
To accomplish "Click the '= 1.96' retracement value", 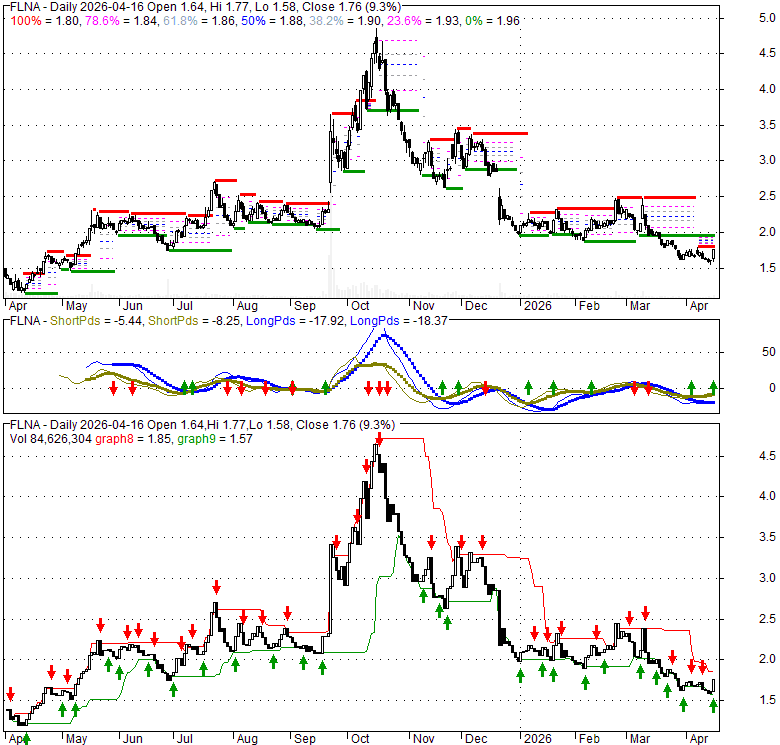I will click(503, 21).
